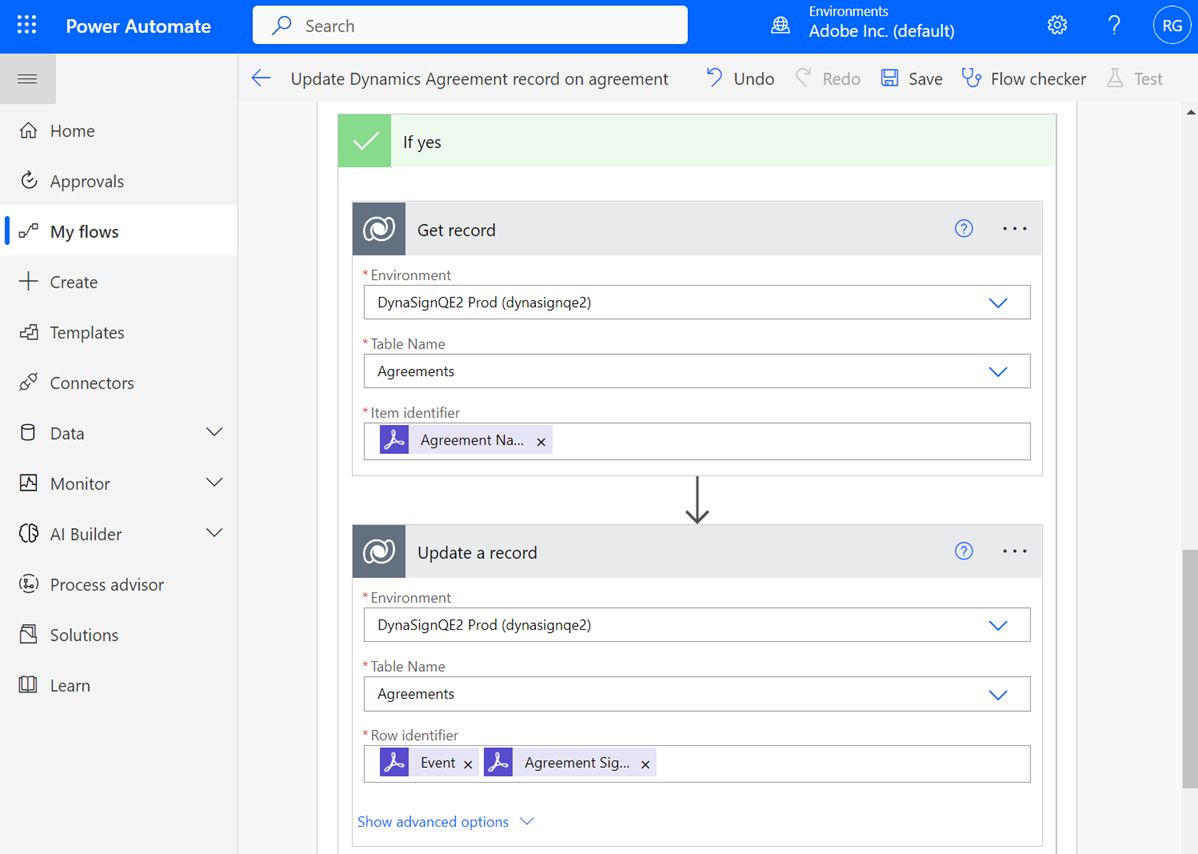Click the Solutions icon in sidebar
Viewport: 1198px width, 854px height.
(x=28, y=634)
